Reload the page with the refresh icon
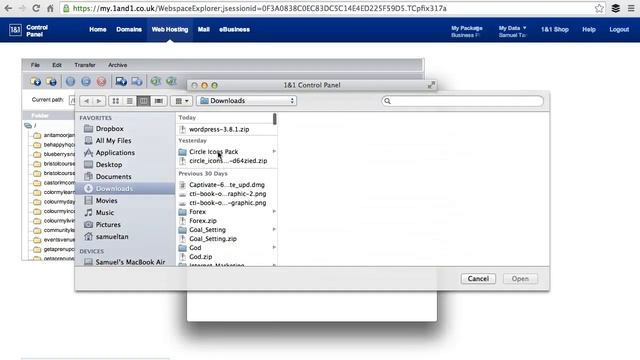 click(36, 8)
